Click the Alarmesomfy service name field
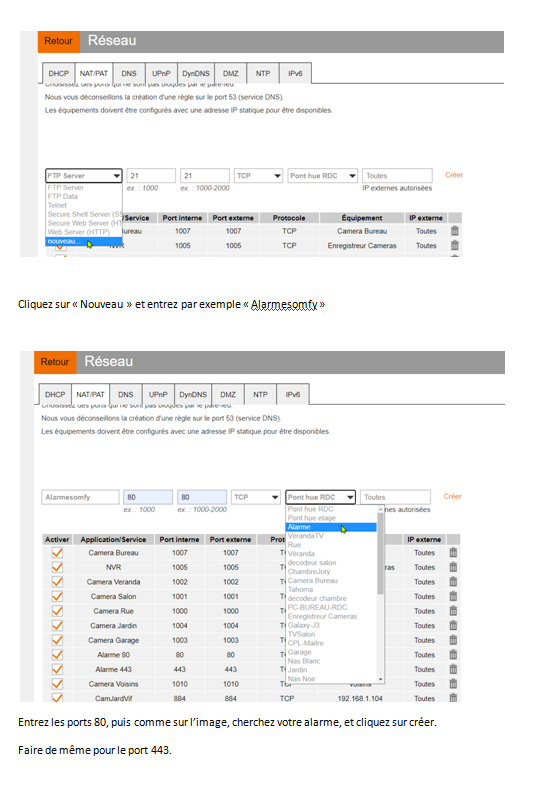 click(x=80, y=497)
